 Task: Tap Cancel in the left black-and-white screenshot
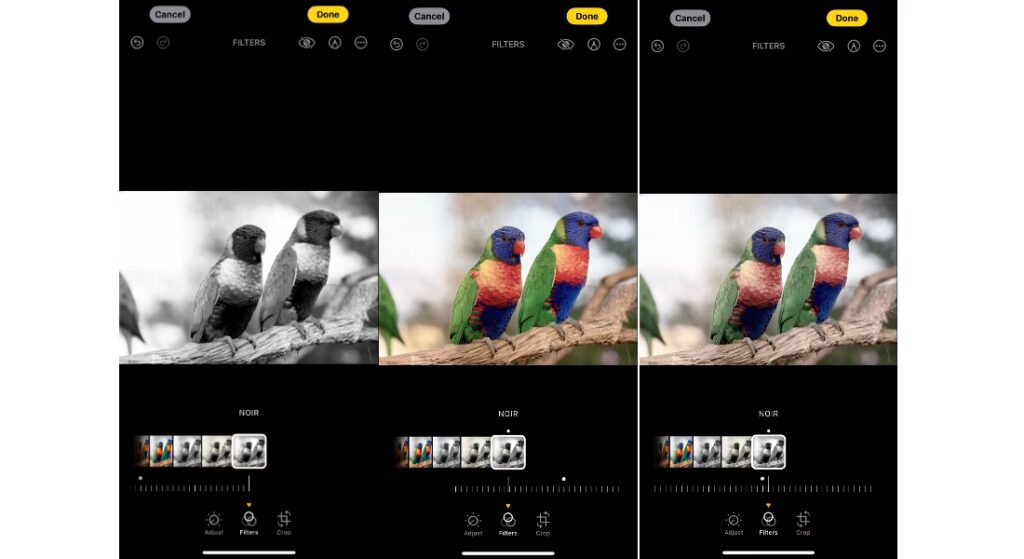click(169, 15)
